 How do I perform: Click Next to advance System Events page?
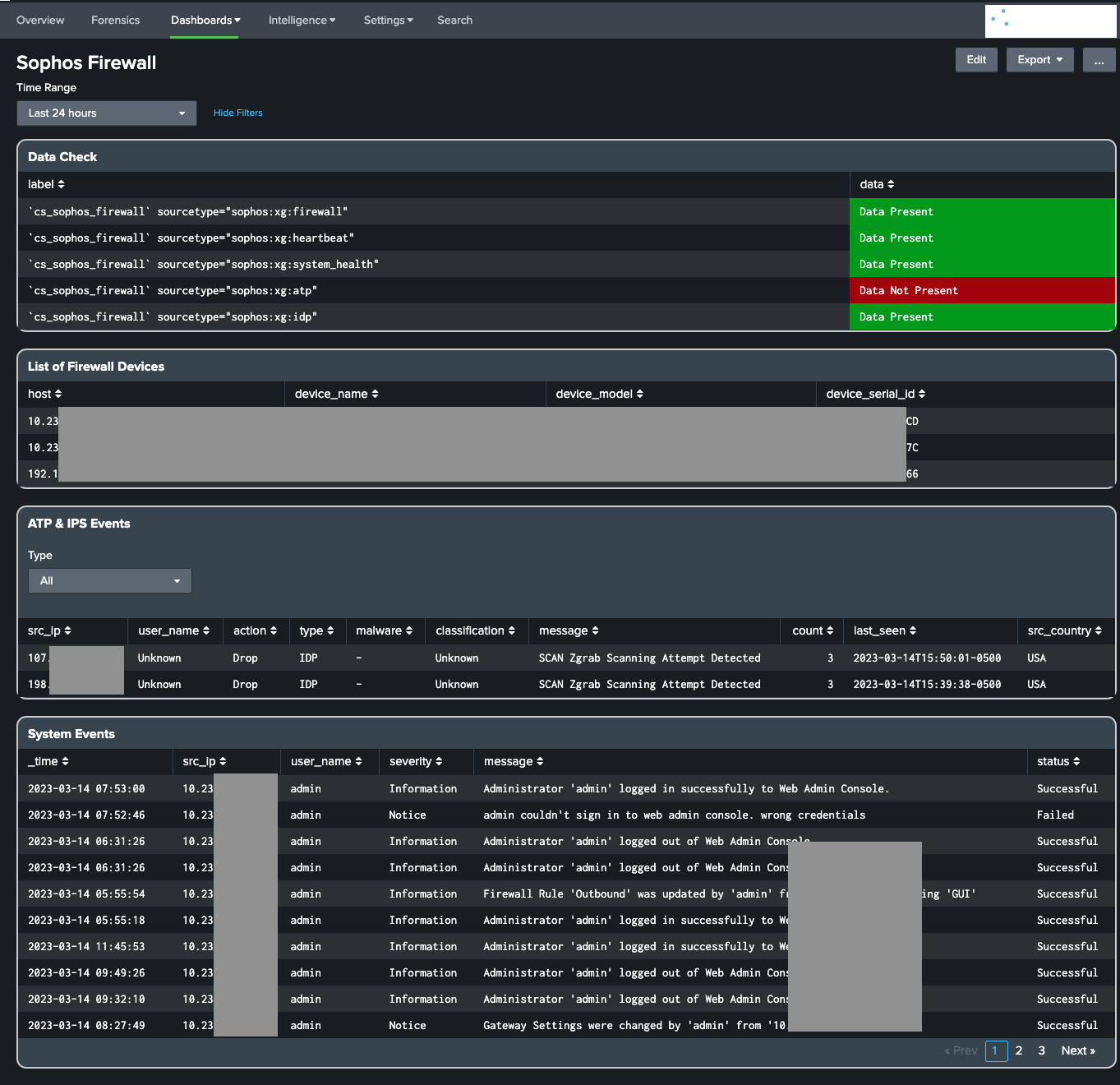tap(1078, 1050)
